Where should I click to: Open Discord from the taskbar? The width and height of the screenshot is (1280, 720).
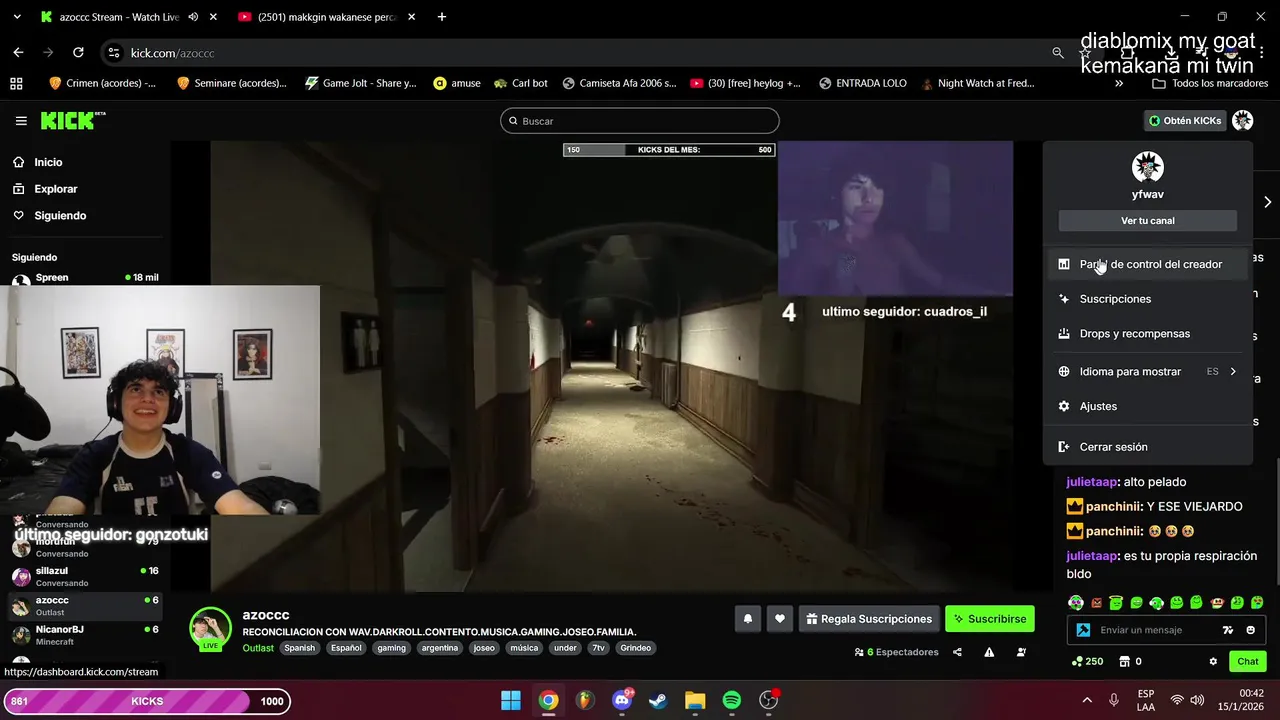coord(621,701)
